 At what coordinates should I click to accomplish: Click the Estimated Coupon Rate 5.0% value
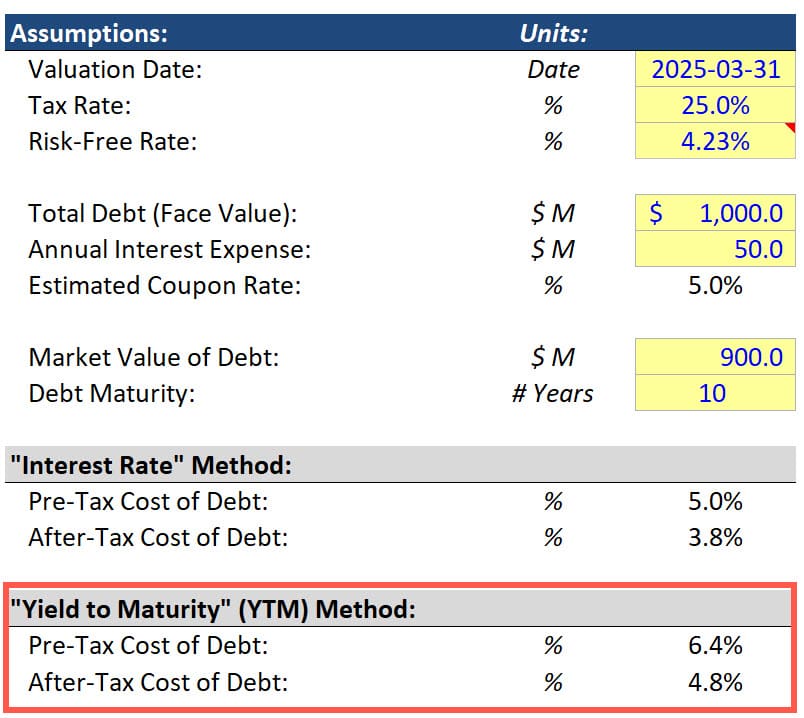tap(714, 285)
